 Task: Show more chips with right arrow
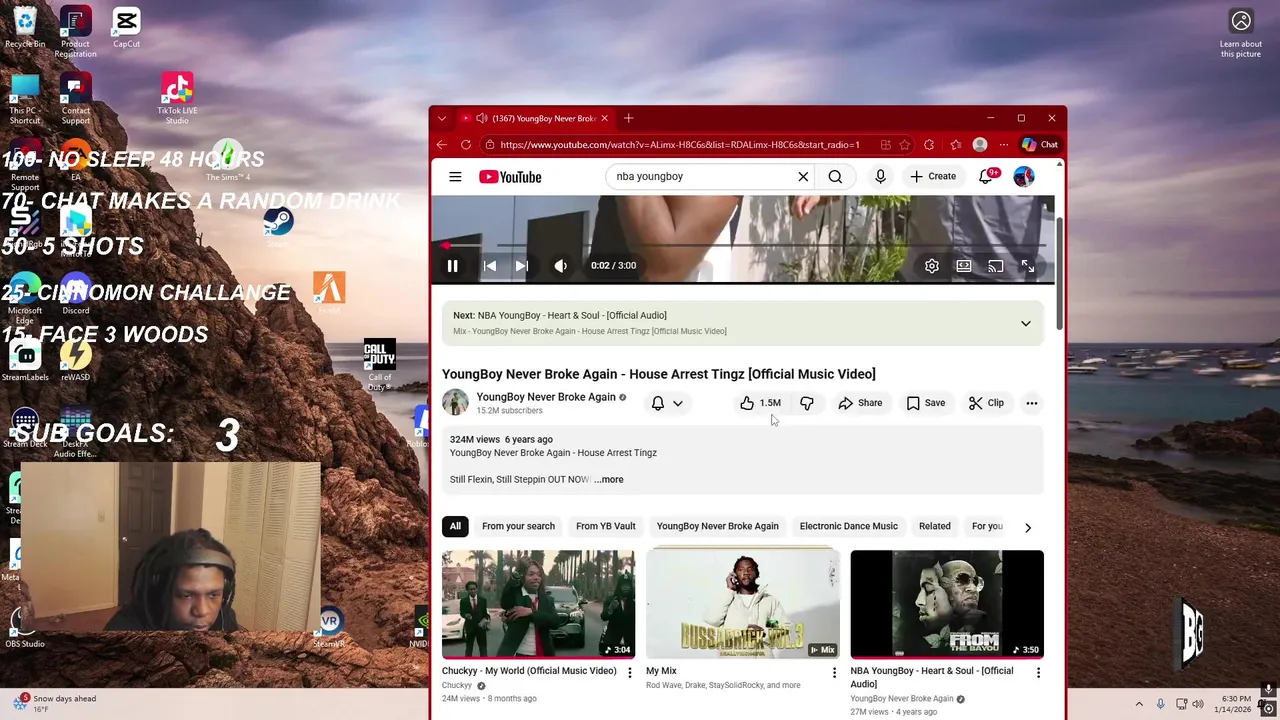tap(1027, 527)
